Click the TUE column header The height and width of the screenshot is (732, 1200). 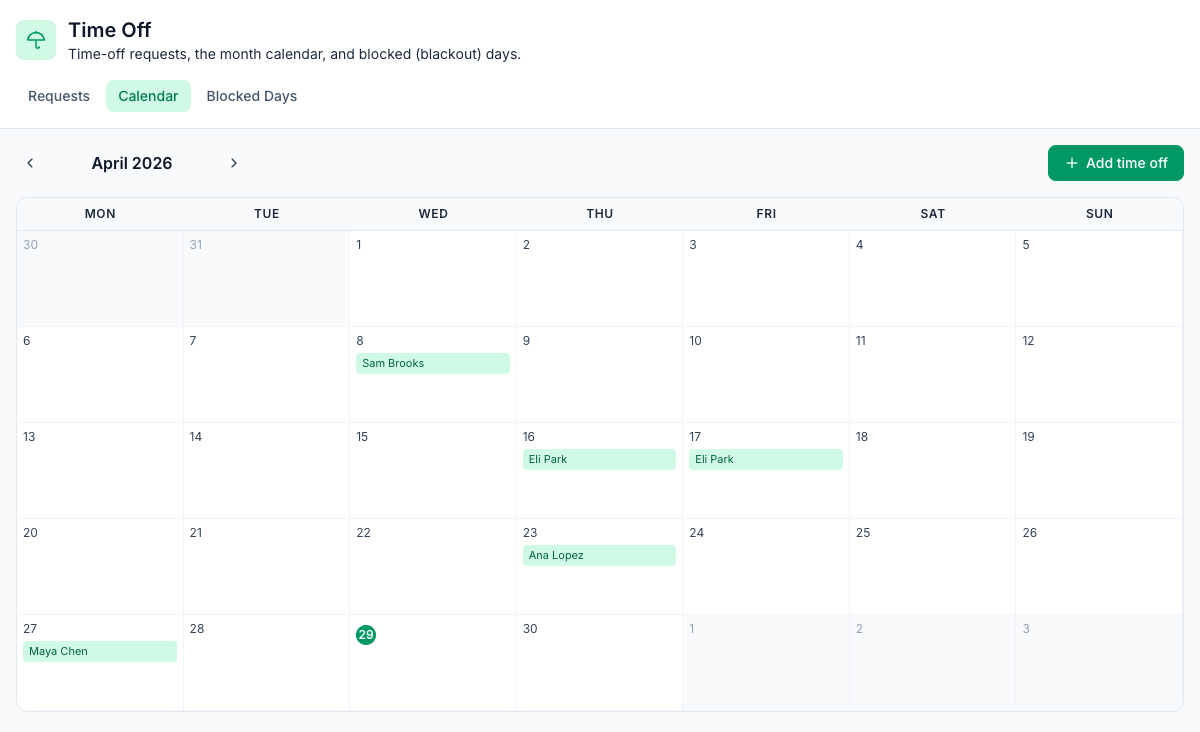coord(267,214)
